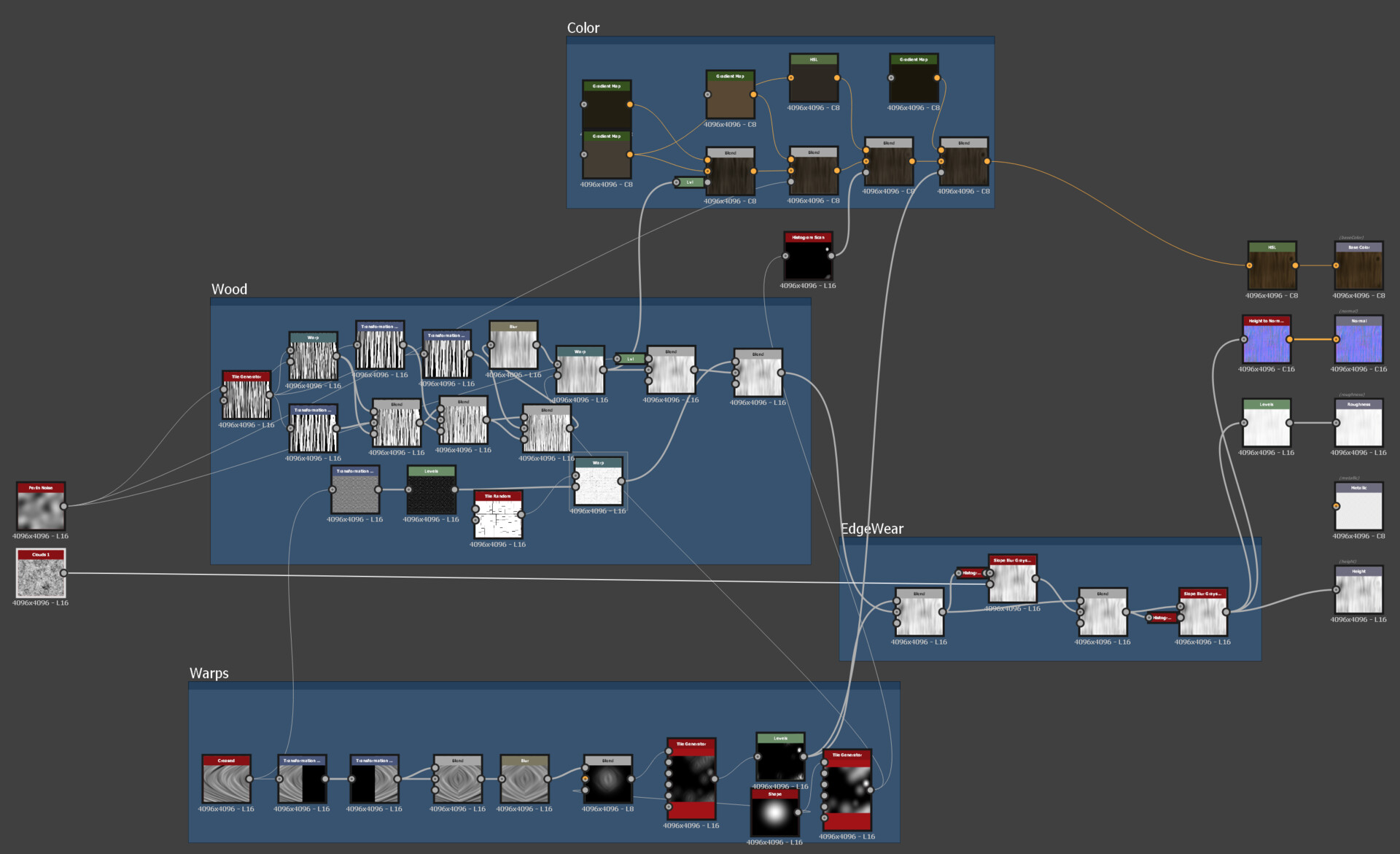
Task: Select the top-left dark Gradient Map node
Action: (607, 105)
